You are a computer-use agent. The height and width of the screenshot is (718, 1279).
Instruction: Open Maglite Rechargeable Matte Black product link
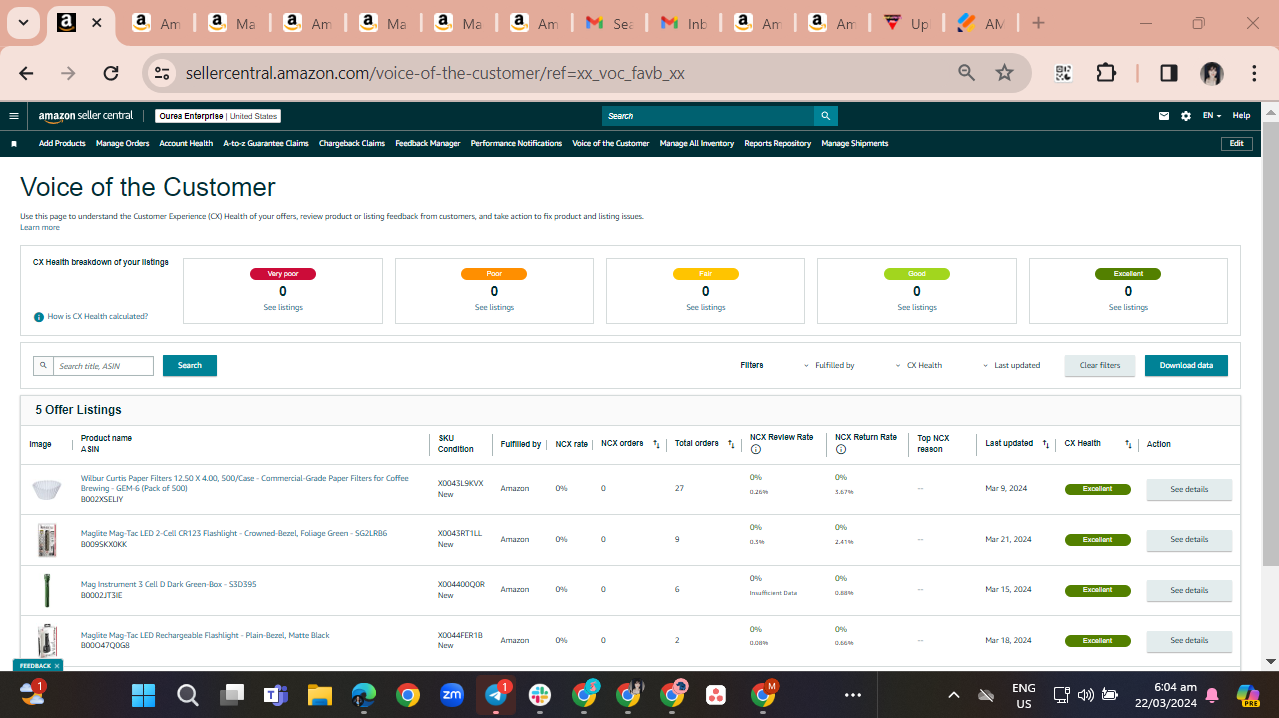point(205,636)
